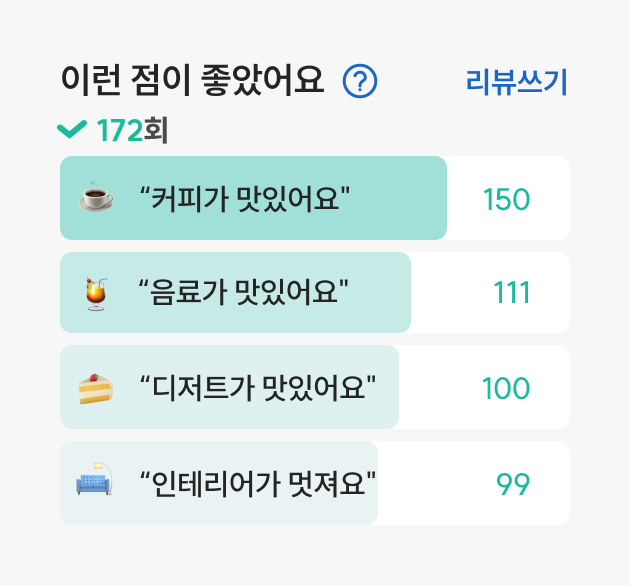Click the green checkmark icon
This screenshot has width=630, height=585.
click(x=72, y=130)
